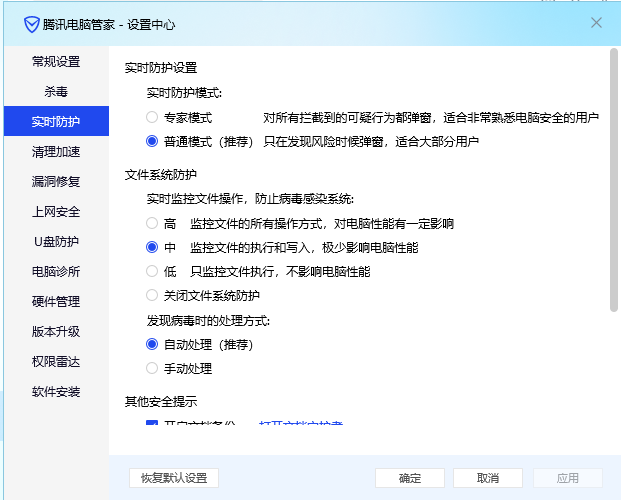
Task: Click the vertical scrollbar thumb
Action: (x=614, y=180)
